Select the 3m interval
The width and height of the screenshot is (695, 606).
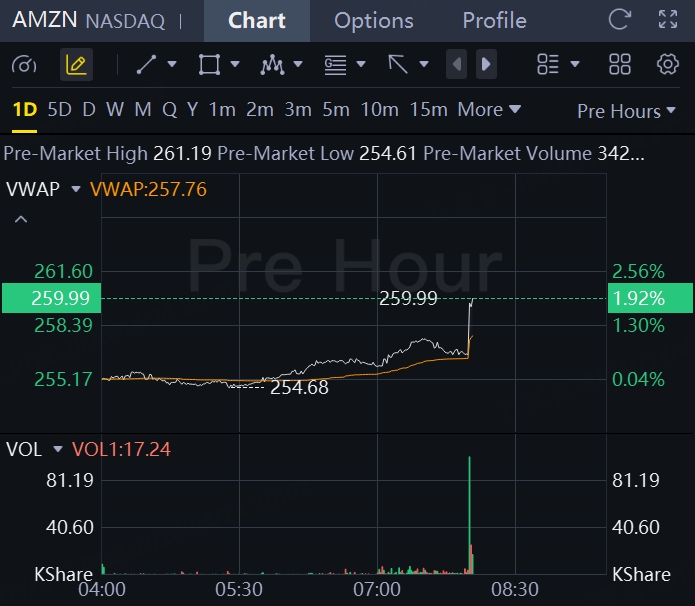pos(298,109)
